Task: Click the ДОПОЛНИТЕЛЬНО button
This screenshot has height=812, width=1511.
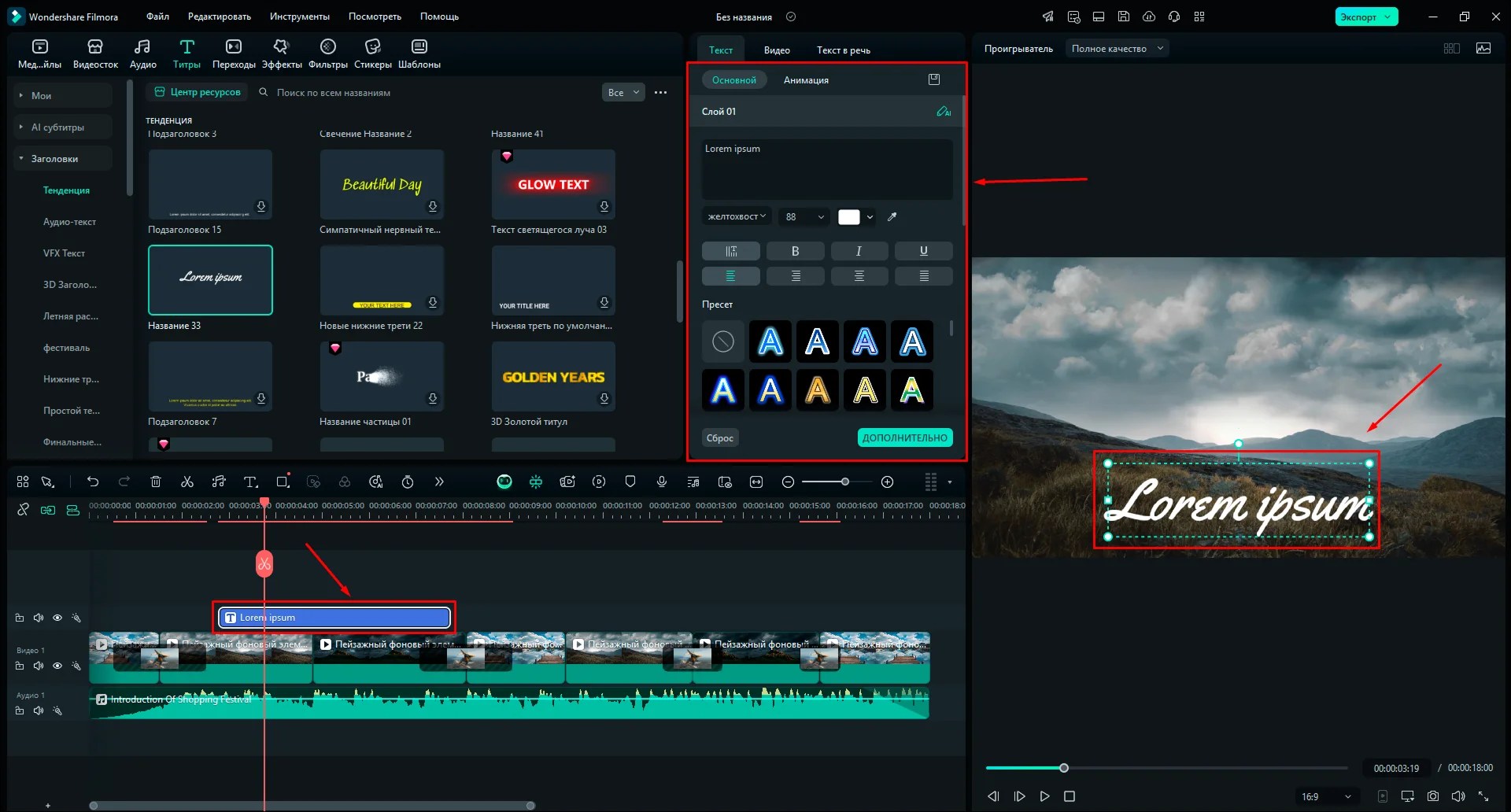Action: tap(904, 438)
